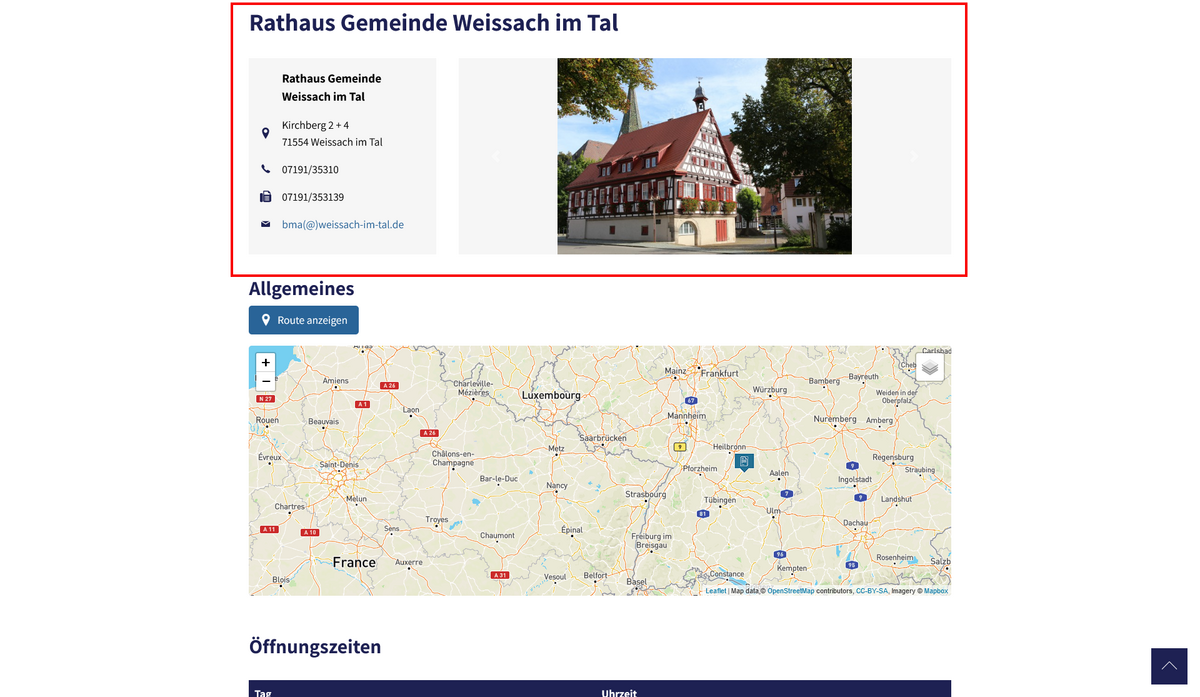Show next image in the carousel
Viewport: 1200px width, 697px height.
(914, 156)
